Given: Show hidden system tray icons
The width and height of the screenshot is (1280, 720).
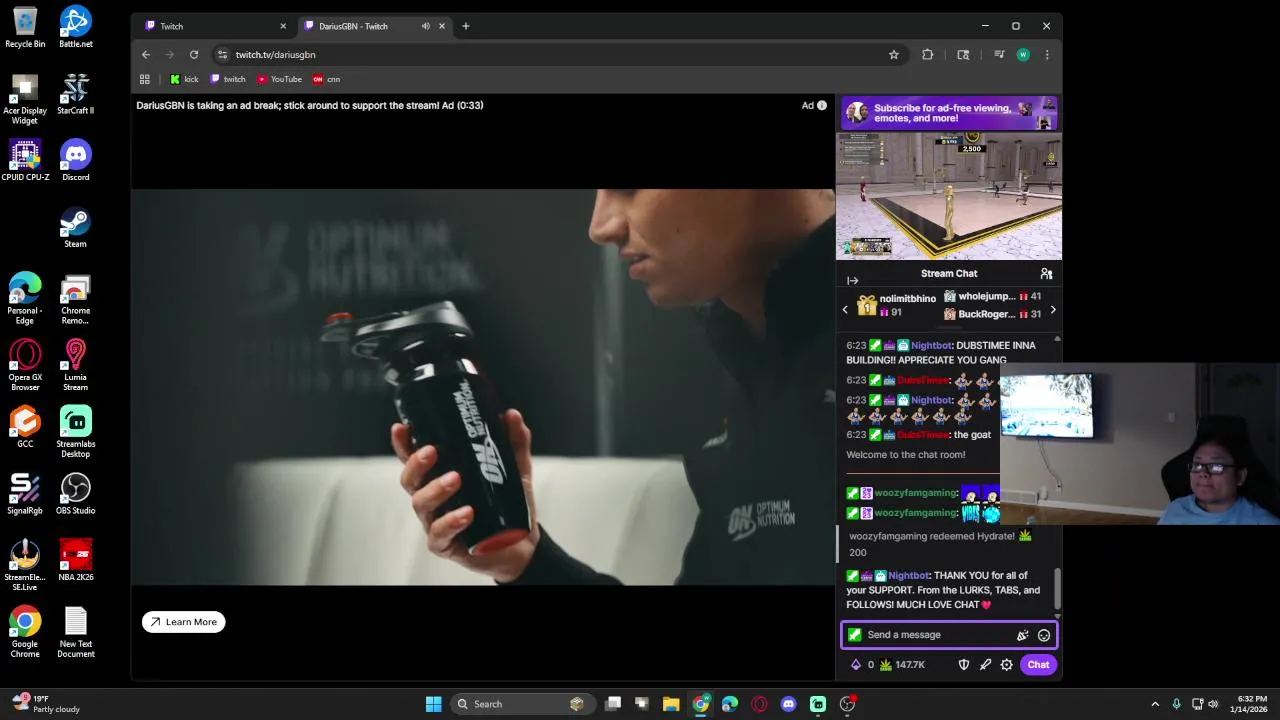Looking at the screenshot, I should pyautogui.click(x=1155, y=704).
